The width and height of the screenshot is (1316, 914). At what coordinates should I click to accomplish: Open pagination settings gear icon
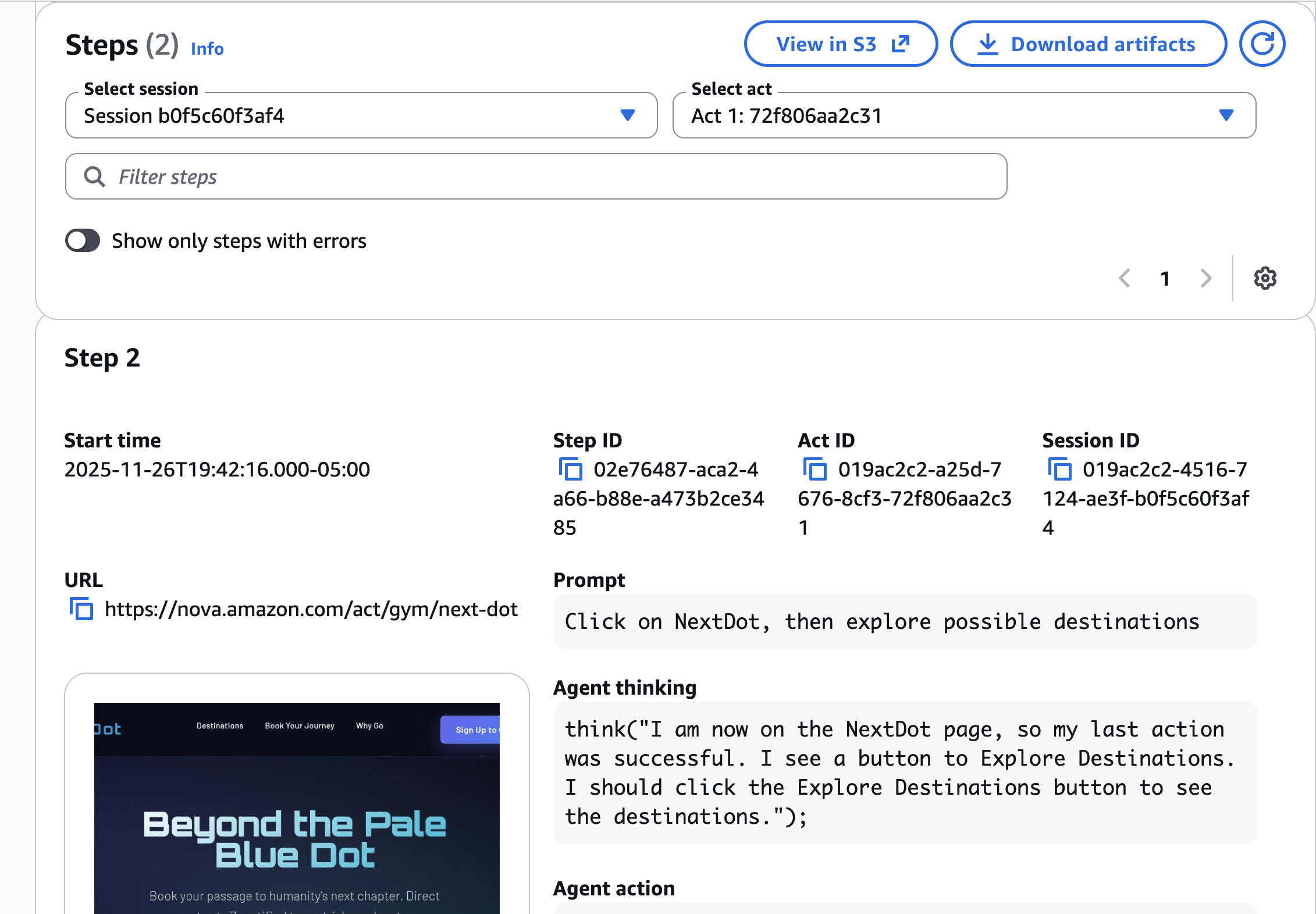1265,279
